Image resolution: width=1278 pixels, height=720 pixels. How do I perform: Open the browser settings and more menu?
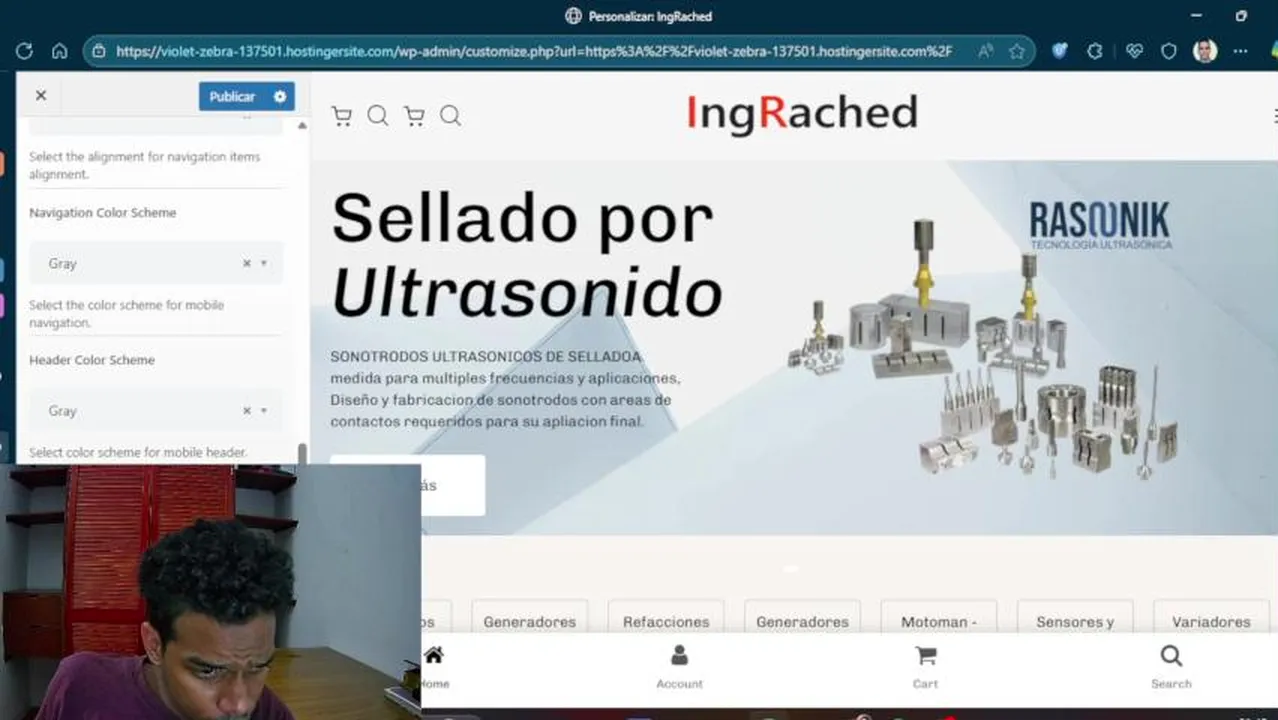tap(1241, 51)
